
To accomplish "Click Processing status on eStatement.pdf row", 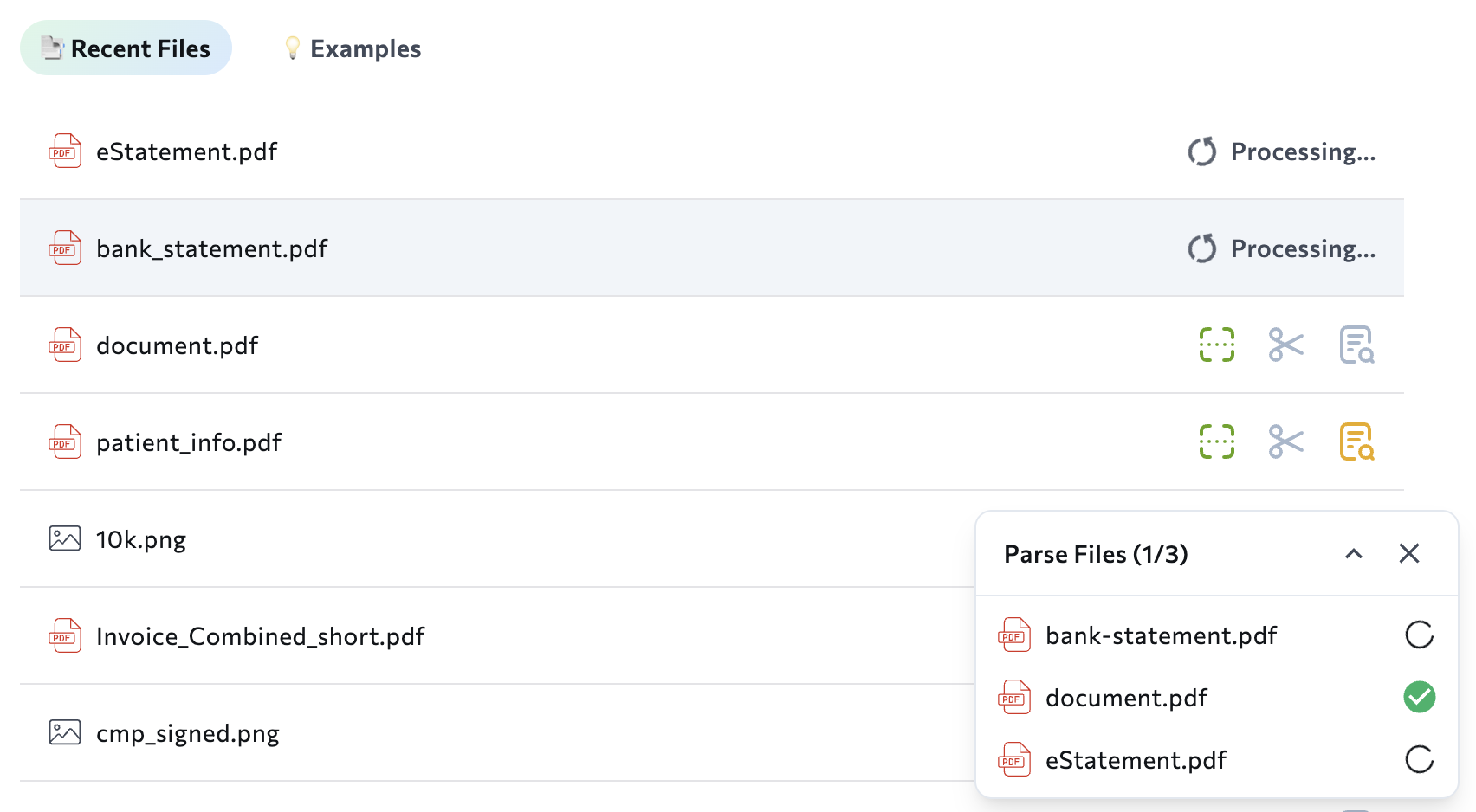I will (x=1303, y=151).
